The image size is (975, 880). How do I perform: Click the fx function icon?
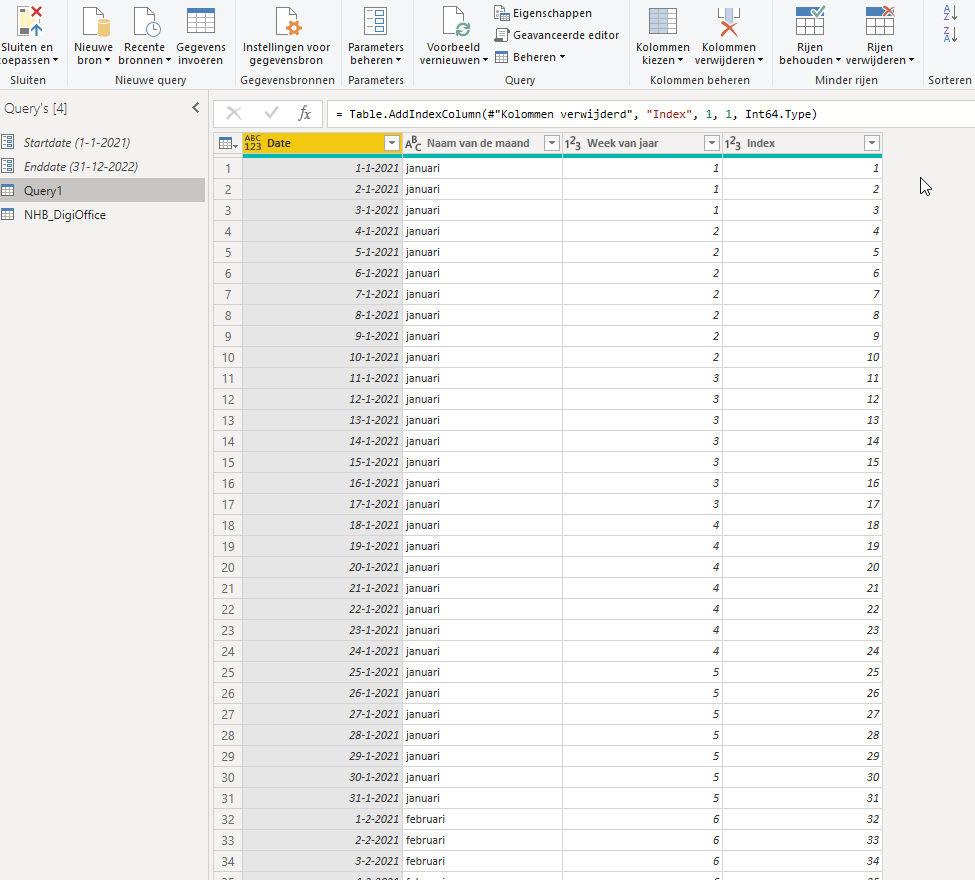click(x=304, y=113)
